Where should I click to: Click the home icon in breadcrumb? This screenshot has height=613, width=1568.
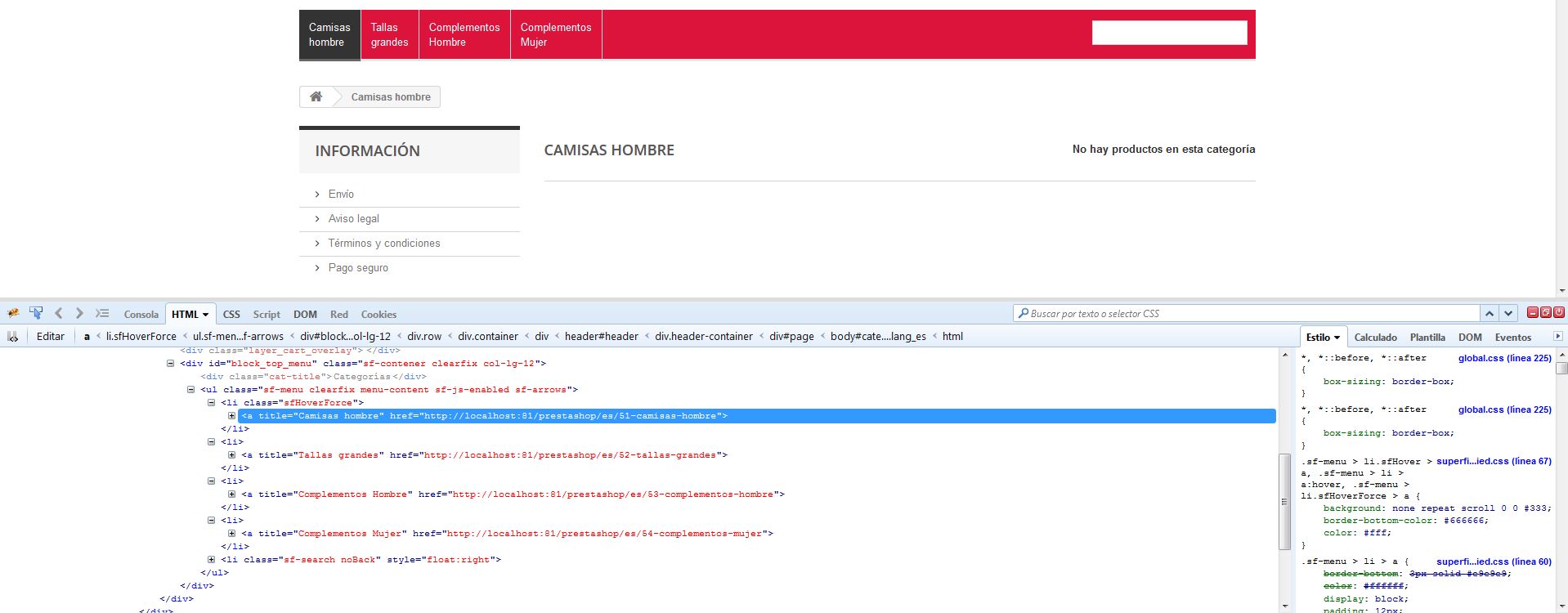coord(316,96)
